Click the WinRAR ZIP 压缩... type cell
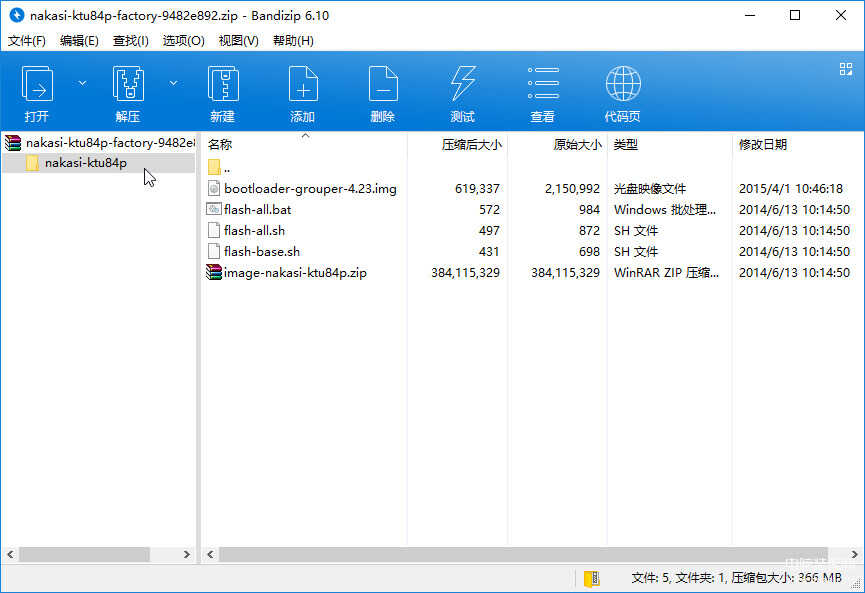 [666, 273]
